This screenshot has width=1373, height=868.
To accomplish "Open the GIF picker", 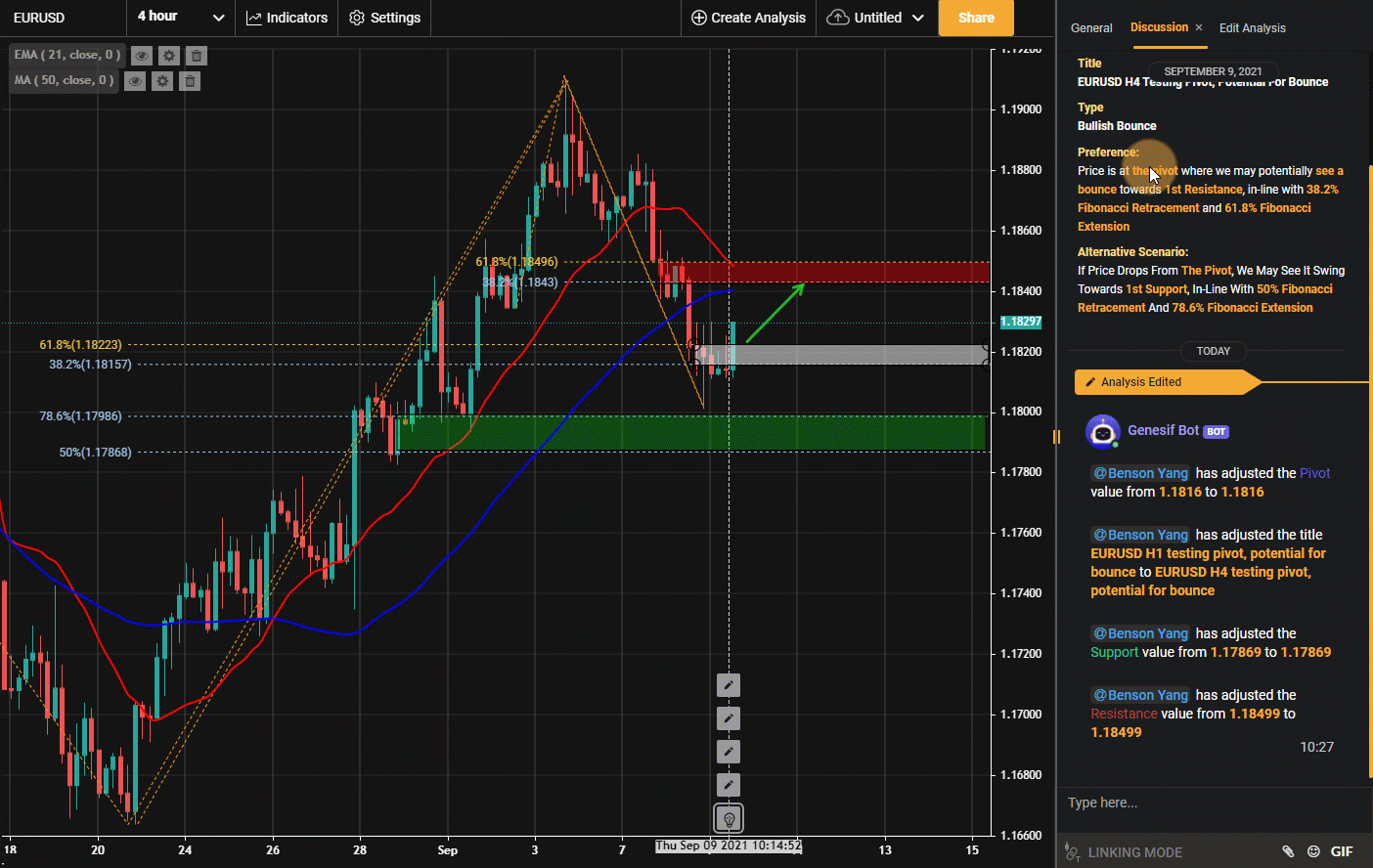I will tap(1342, 851).
